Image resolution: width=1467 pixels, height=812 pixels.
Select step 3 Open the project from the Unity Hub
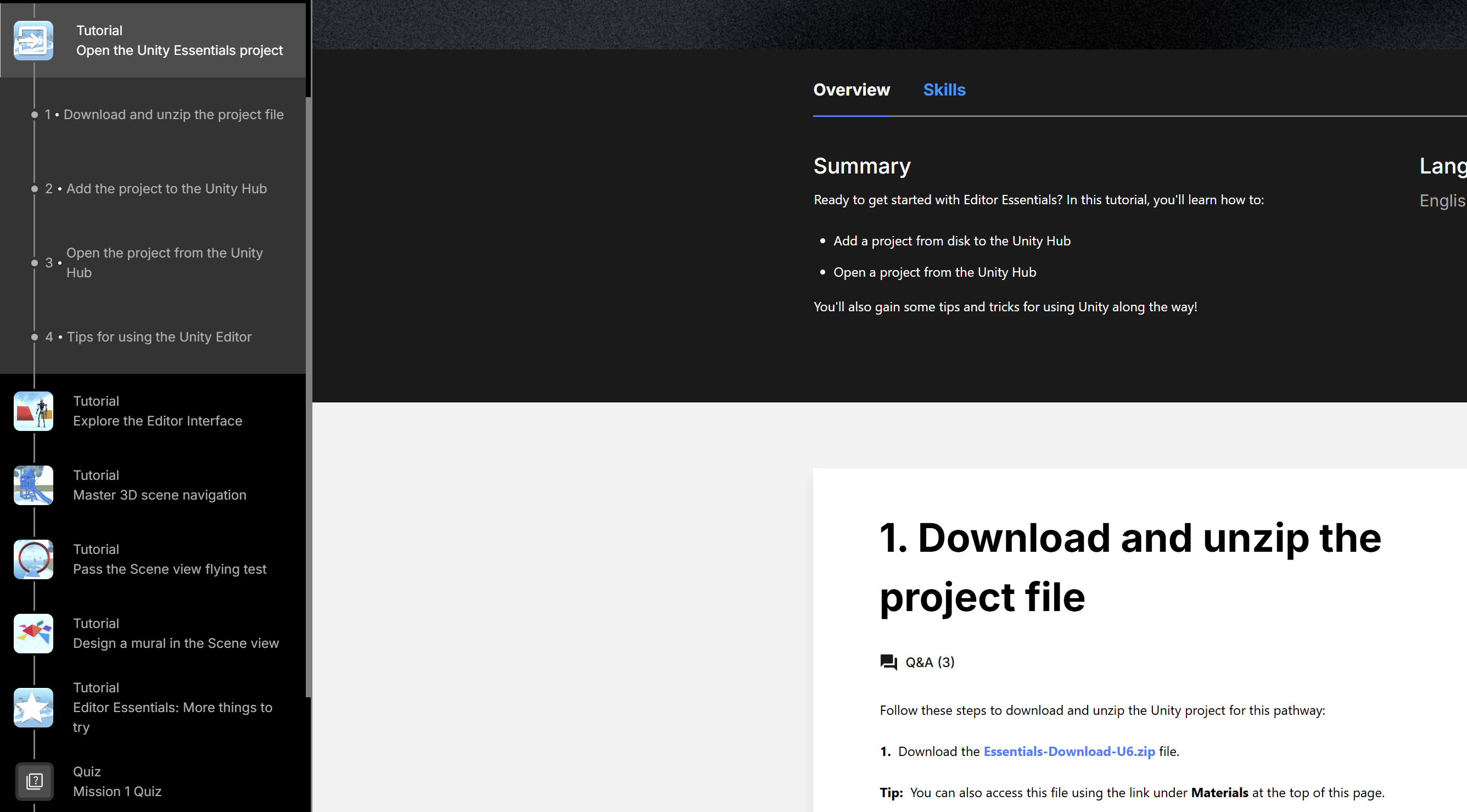pyautogui.click(x=164, y=262)
